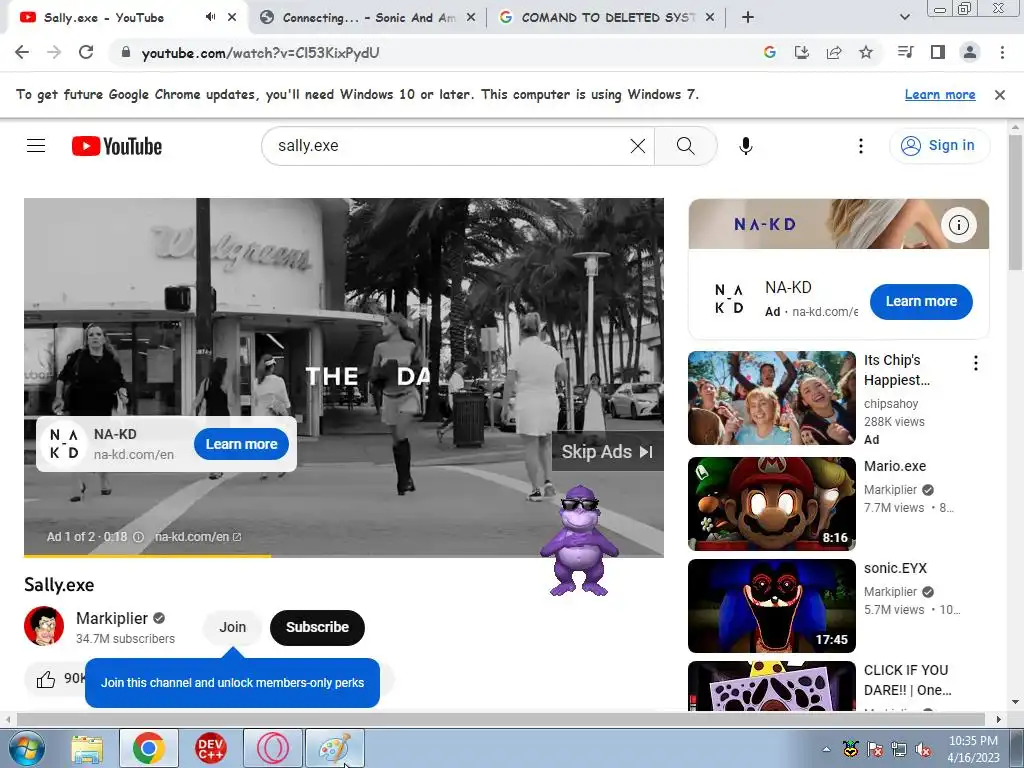
Task: Open the Windows Start button
Action: [x=27, y=748]
